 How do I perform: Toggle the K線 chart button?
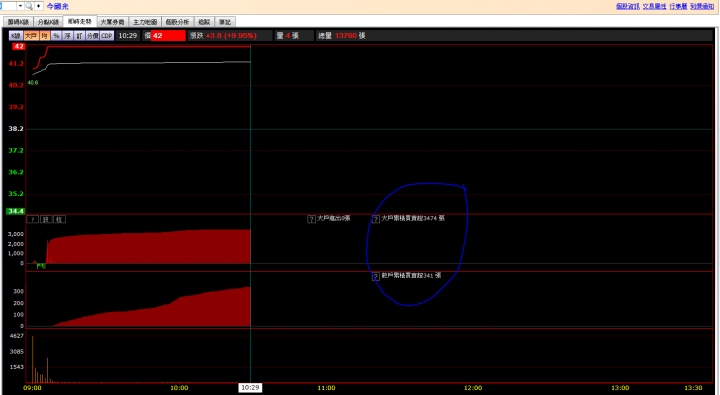(x=16, y=36)
